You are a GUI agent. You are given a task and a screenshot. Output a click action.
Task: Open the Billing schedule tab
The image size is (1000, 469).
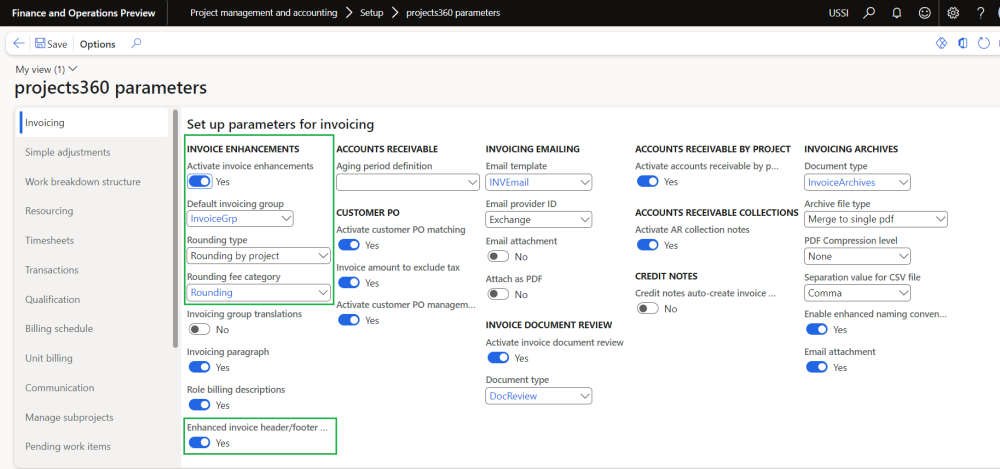coord(59,328)
